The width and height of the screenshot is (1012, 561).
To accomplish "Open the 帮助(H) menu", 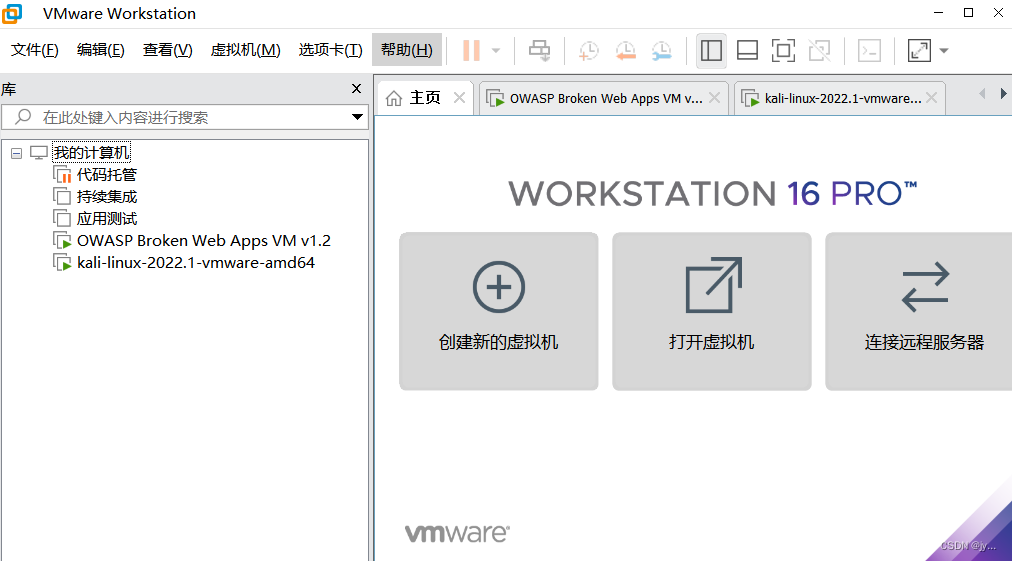I will pos(407,50).
